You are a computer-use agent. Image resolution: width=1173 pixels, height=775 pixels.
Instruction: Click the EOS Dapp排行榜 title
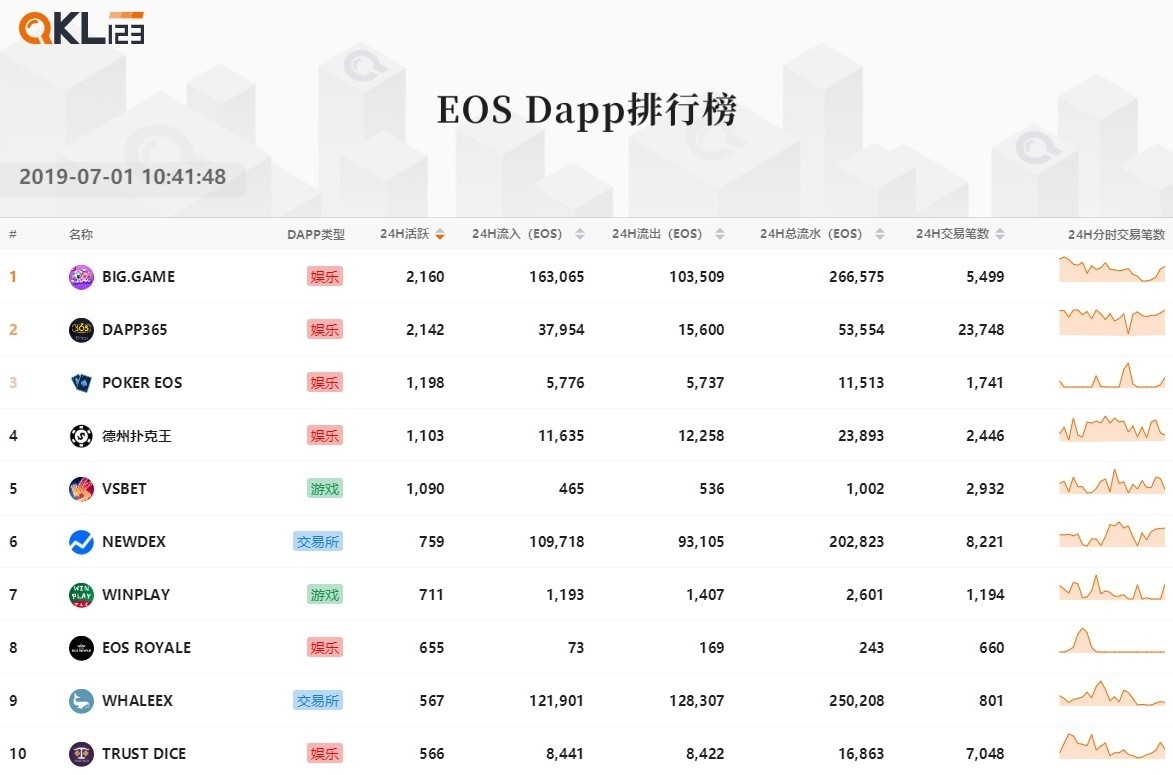click(586, 110)
